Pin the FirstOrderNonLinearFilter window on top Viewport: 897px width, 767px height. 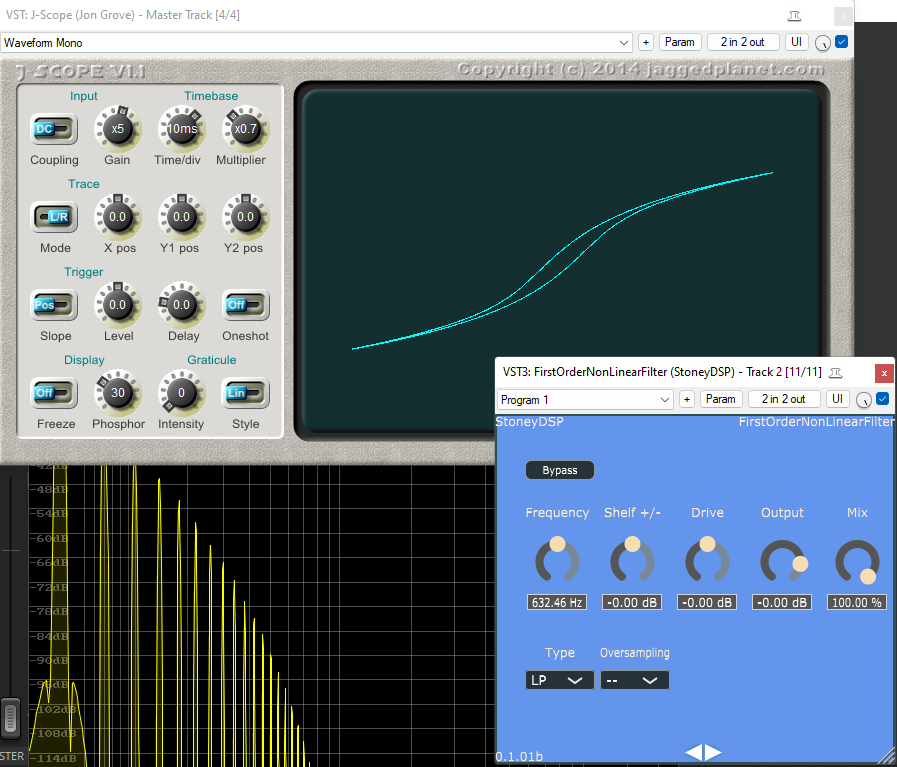pyautogui.click(x=836, y=373)
